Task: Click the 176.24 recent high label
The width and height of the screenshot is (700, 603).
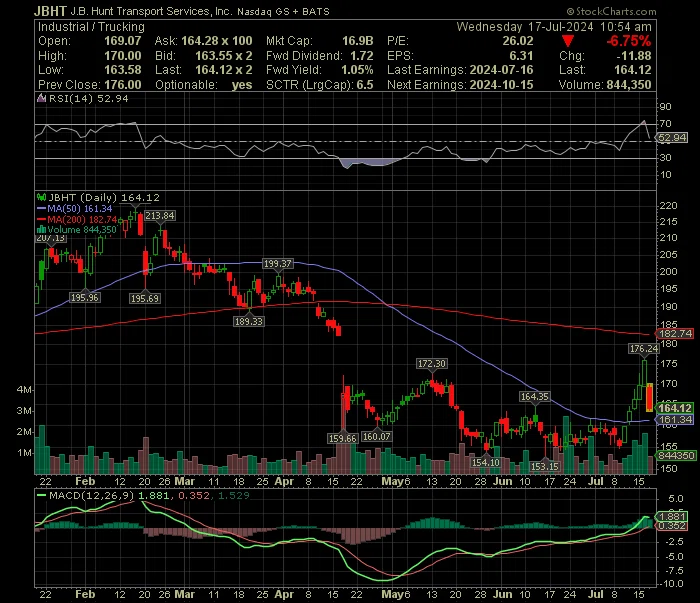Action: point(643,349)
